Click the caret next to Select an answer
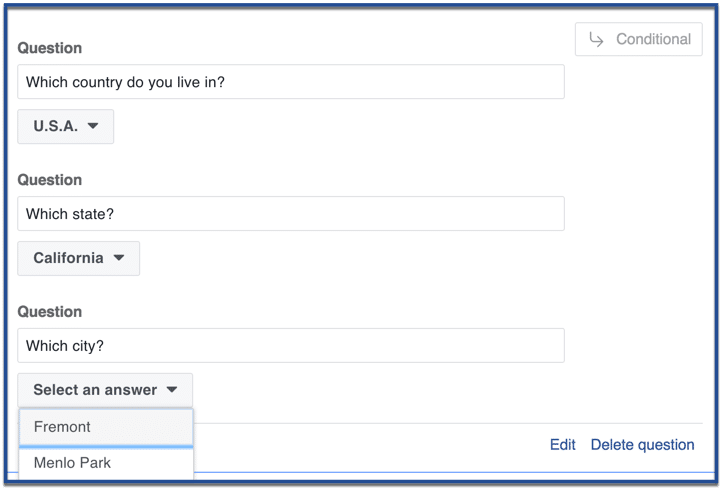722x488 pixels. [172, 390]
